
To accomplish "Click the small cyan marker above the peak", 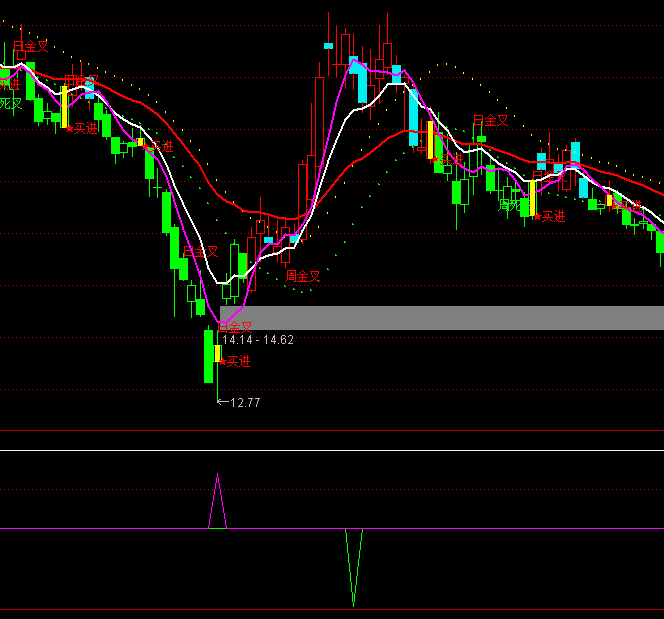I will pyautogui.click(x=328, y=45).
